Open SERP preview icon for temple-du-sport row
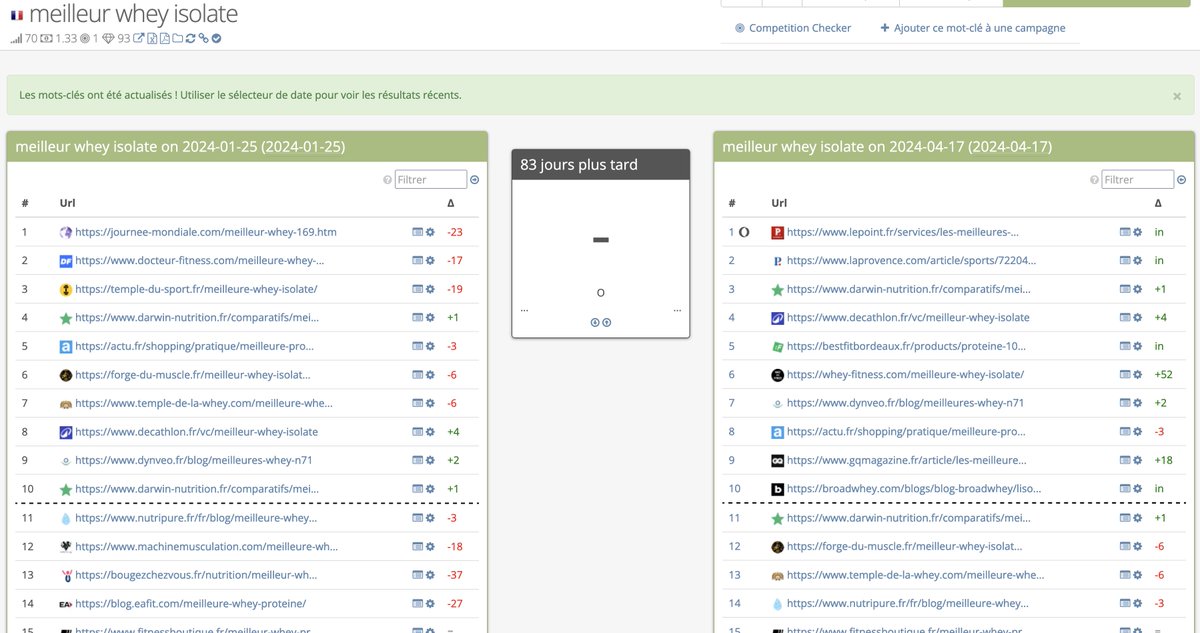Viewport: 1200px width, 633px height. (x=418, y=289)
